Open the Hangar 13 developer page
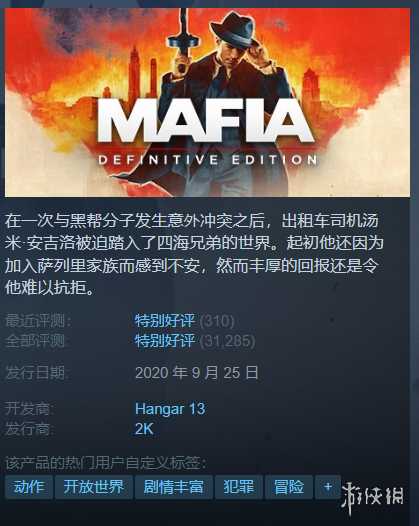Screen dimensions: 419x526 (170, 409)
